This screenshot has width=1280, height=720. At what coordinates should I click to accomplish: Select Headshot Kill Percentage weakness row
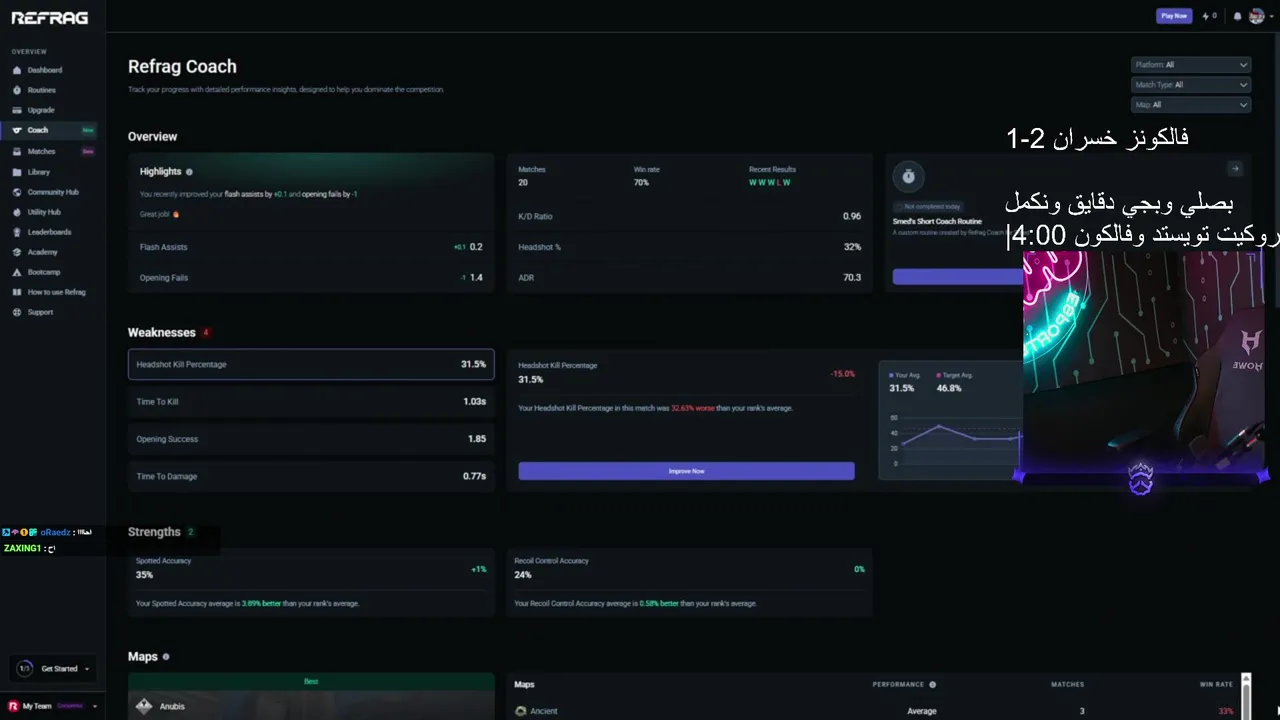311,364
